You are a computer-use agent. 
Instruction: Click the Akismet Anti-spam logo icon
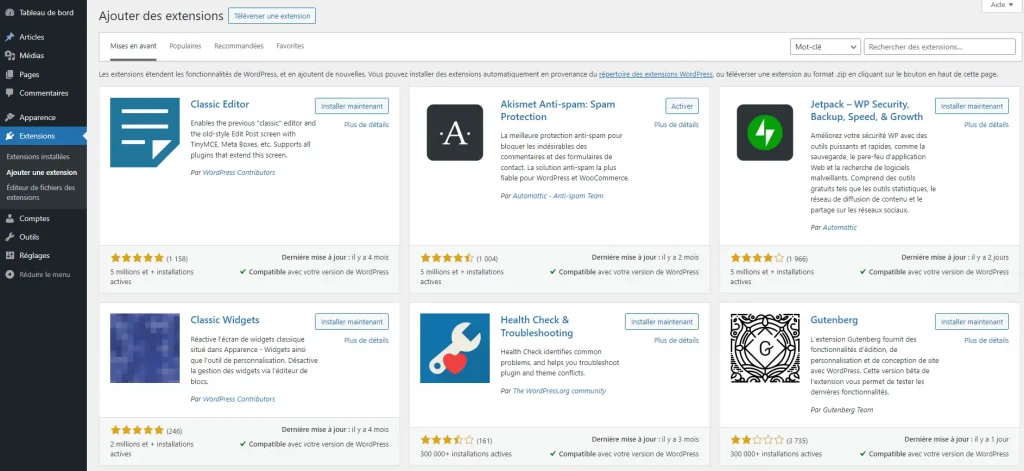tap(455, 133)
